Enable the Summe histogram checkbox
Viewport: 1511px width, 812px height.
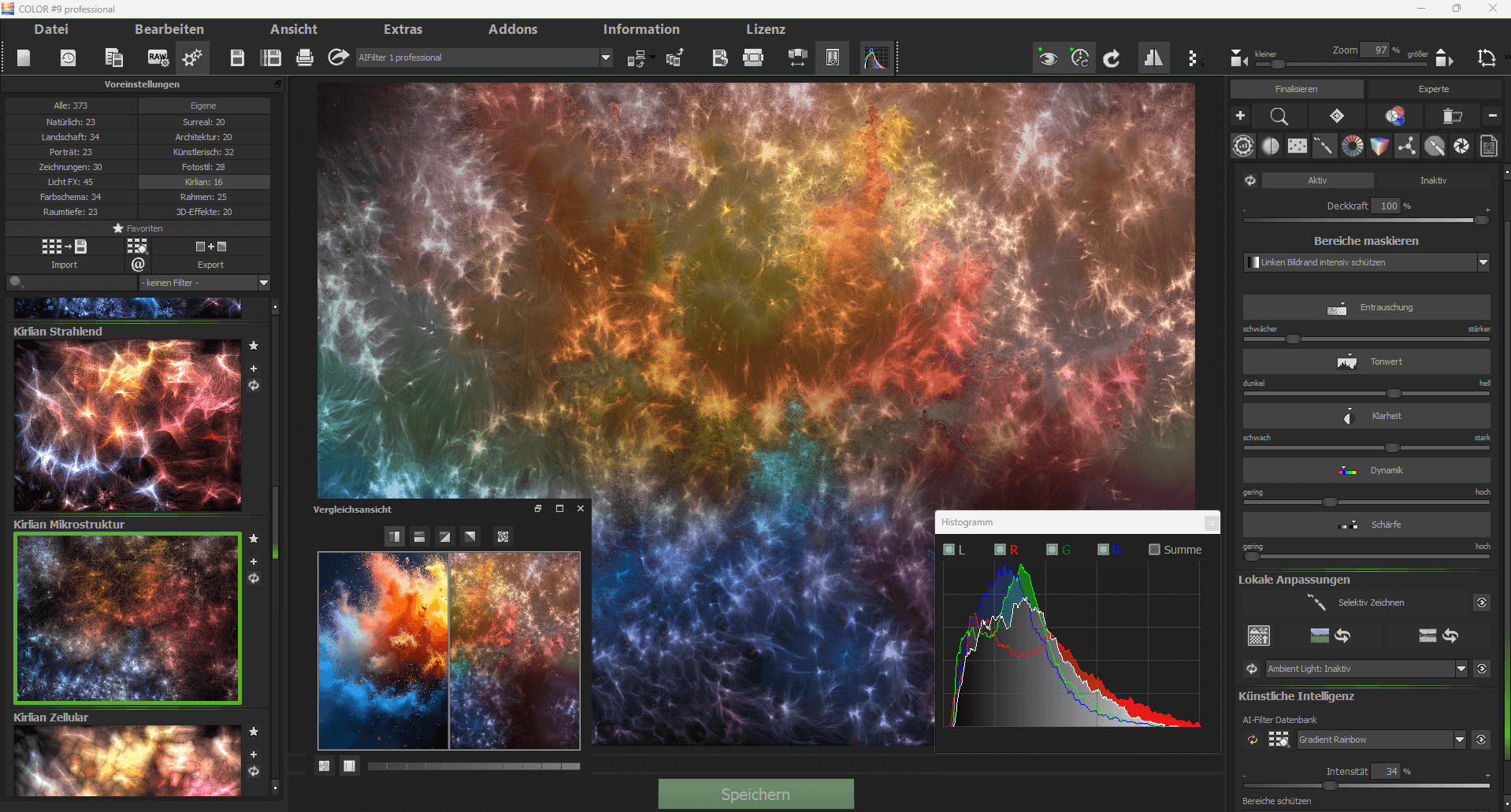click(x=1154, y=550)
